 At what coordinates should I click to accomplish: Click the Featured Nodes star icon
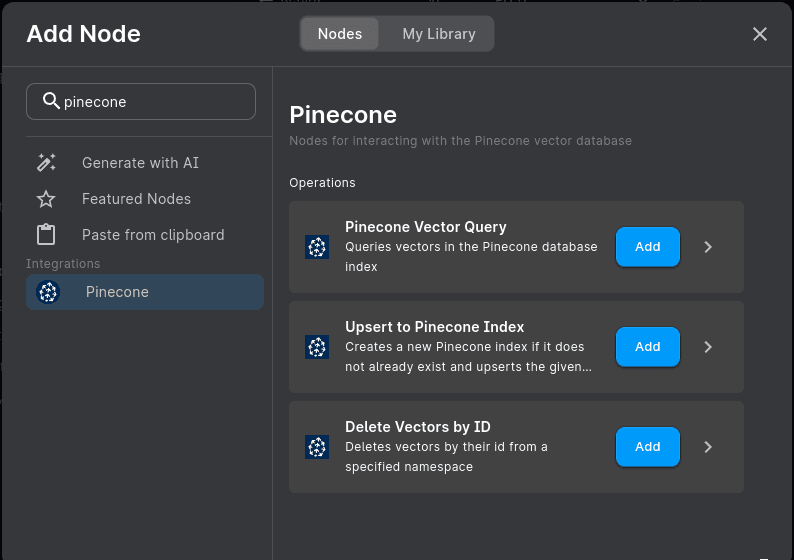pos(46,199)
